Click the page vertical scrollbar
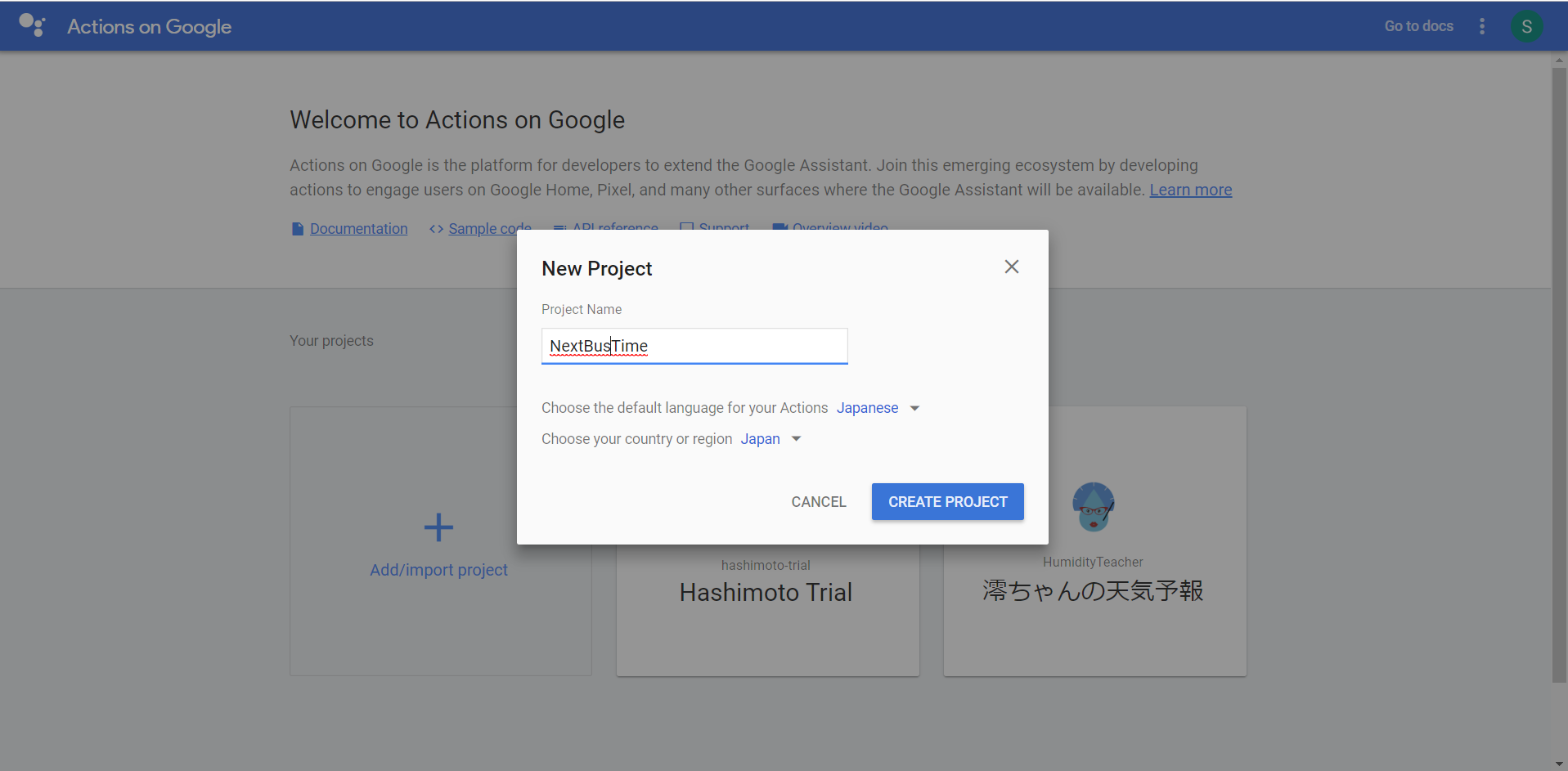 pos(1559,374)
